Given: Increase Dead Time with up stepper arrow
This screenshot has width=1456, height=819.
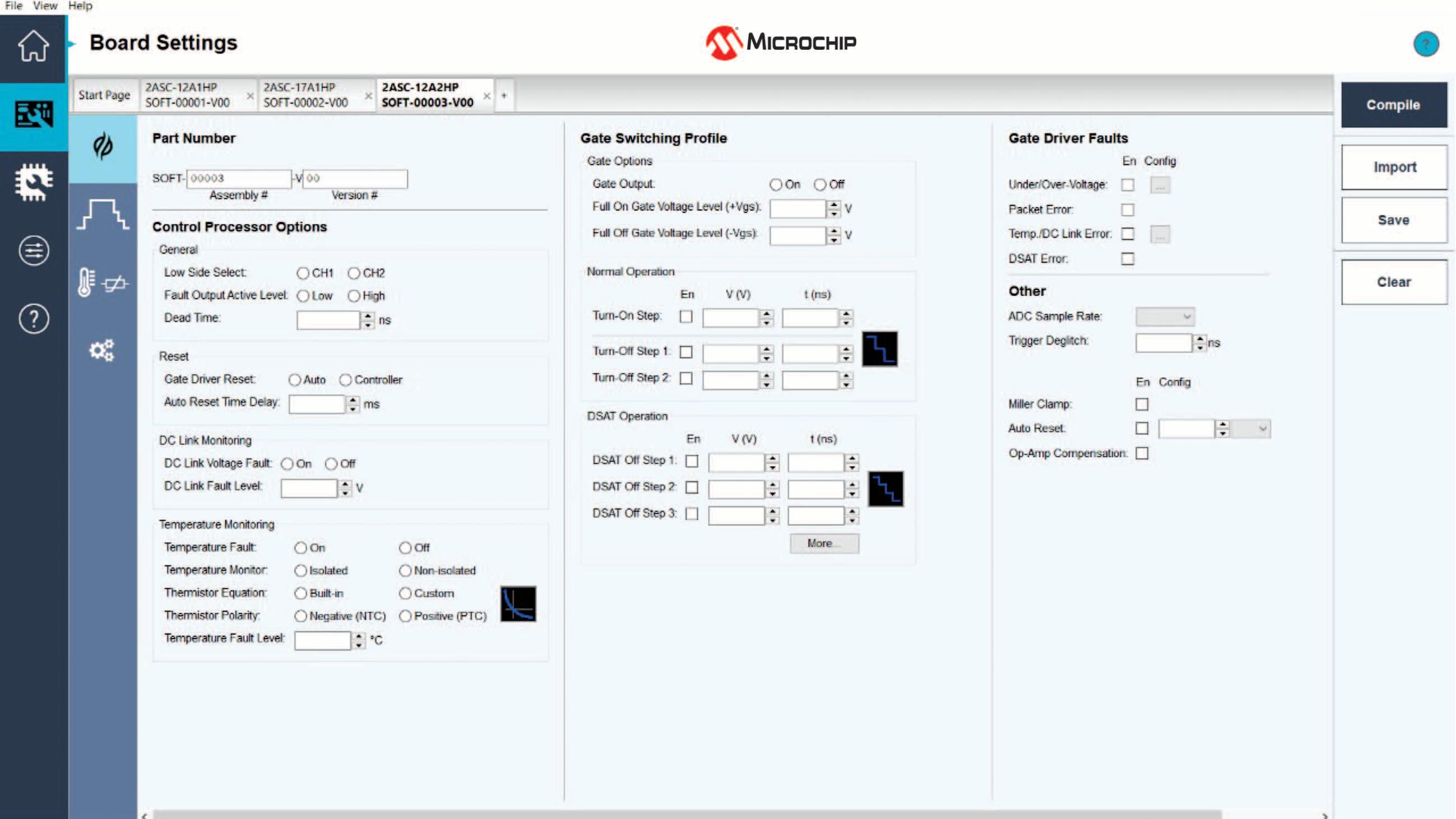Looking at the screenshot, I should pos(368,315).
